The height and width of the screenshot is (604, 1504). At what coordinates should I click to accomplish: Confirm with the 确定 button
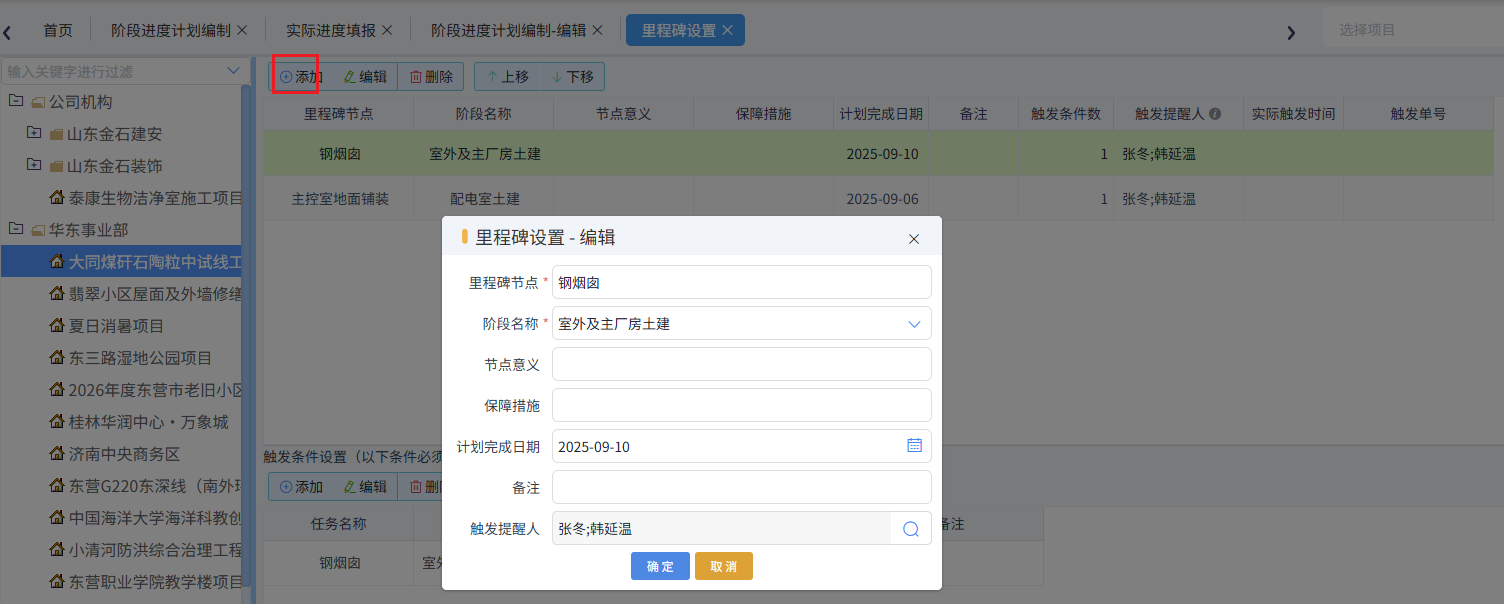[660, 566]
